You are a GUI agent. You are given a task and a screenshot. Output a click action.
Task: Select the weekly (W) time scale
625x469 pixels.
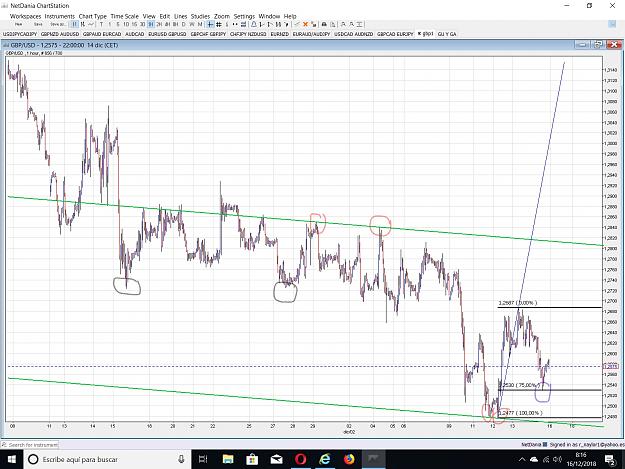(x=192, y=24)
